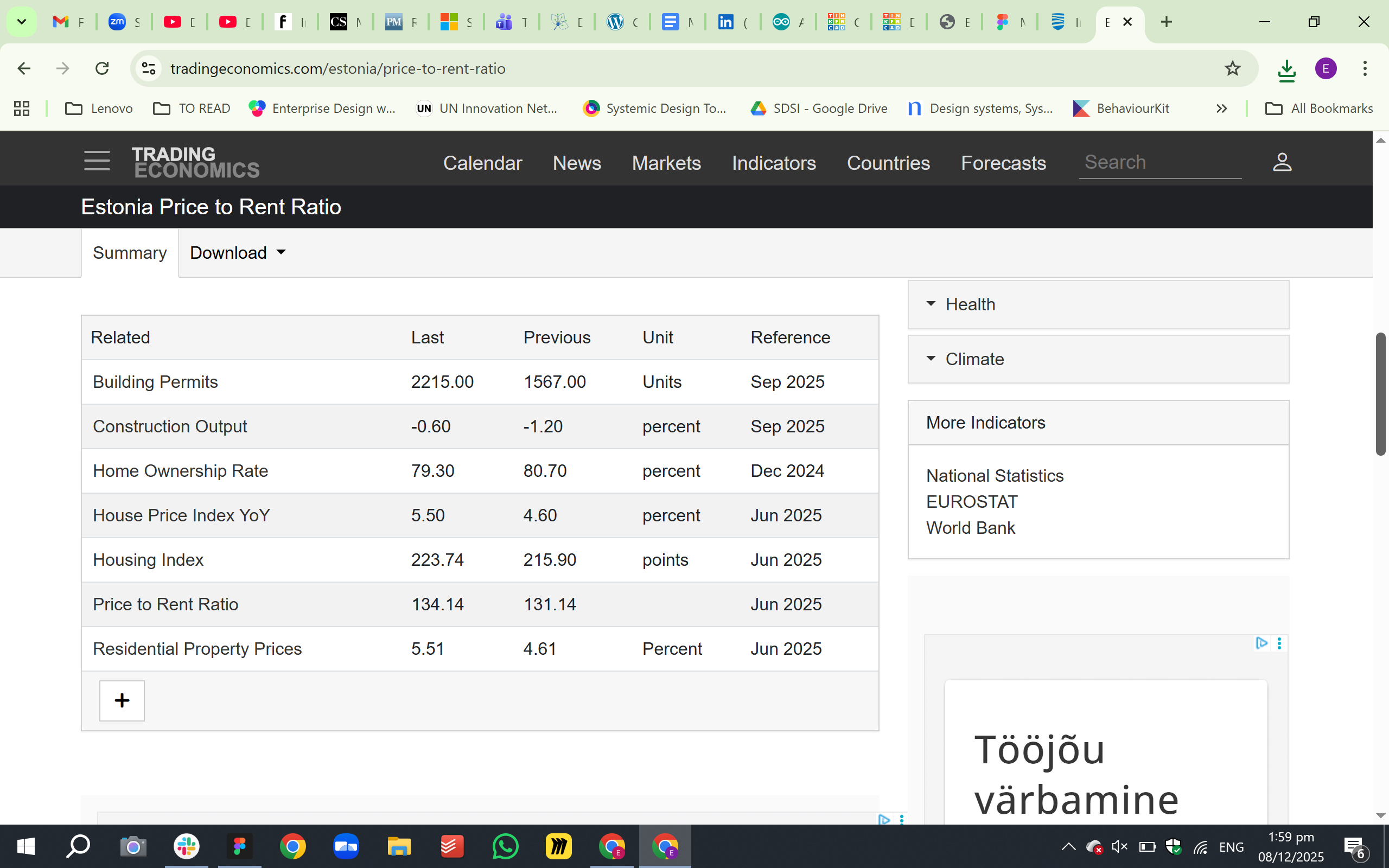Open WhatsApp from the taskbar
Viewport: 1389px width, 868px height.
pyautogui.click(x=505, y=846)
